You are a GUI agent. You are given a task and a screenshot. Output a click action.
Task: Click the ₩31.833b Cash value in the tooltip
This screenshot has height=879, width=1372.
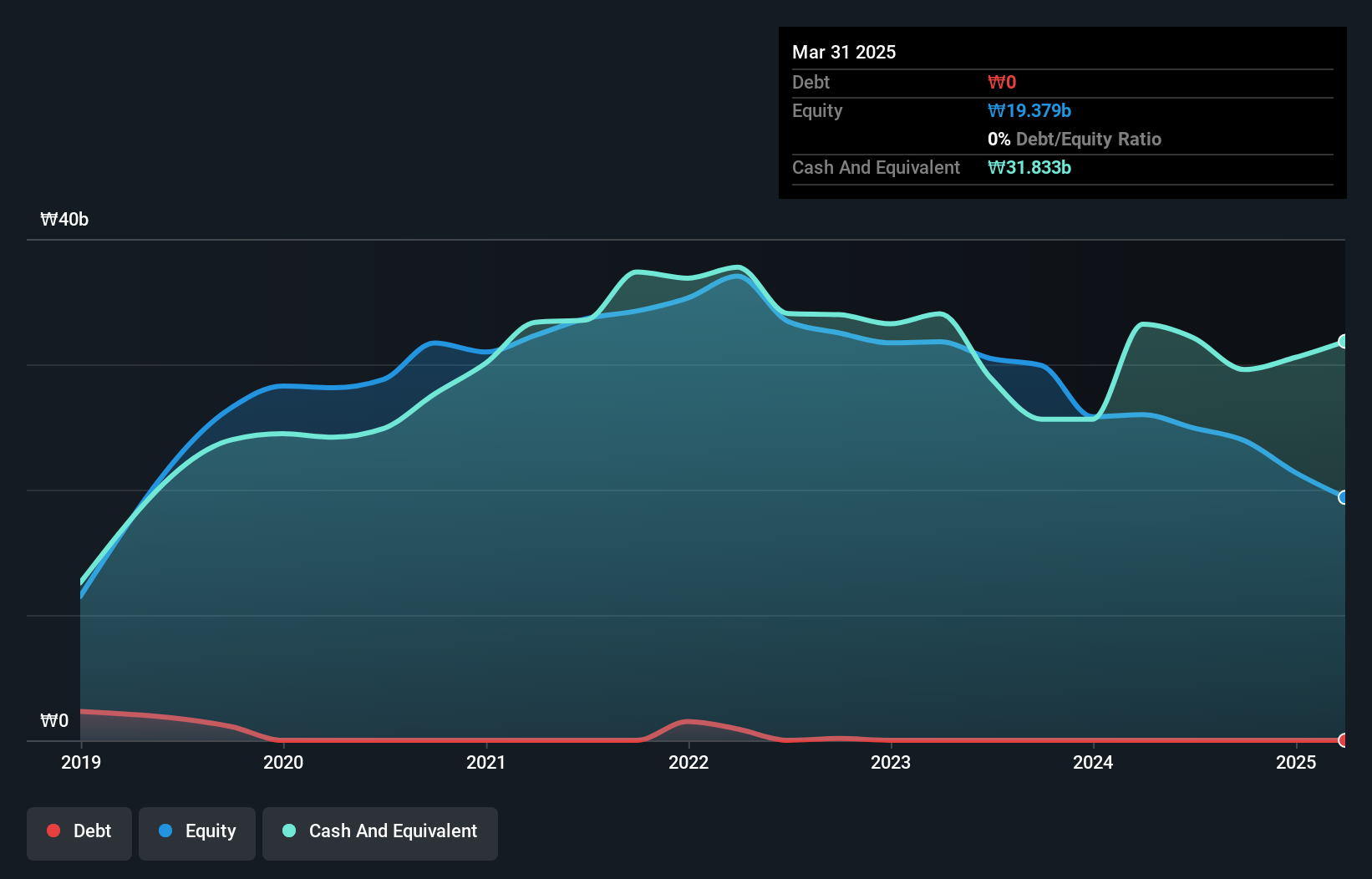[1029, 167]
